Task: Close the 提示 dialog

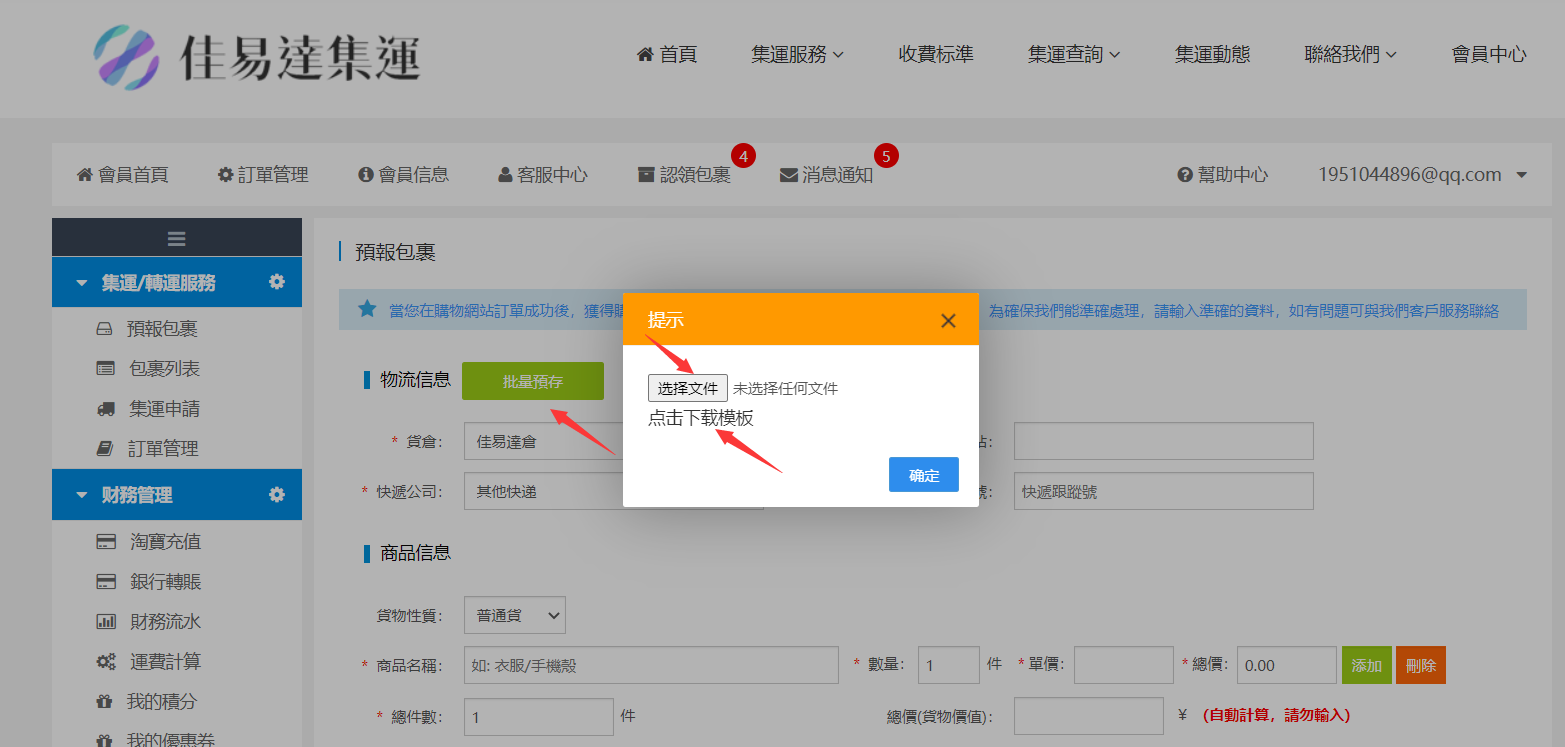Action: point(948,320)
